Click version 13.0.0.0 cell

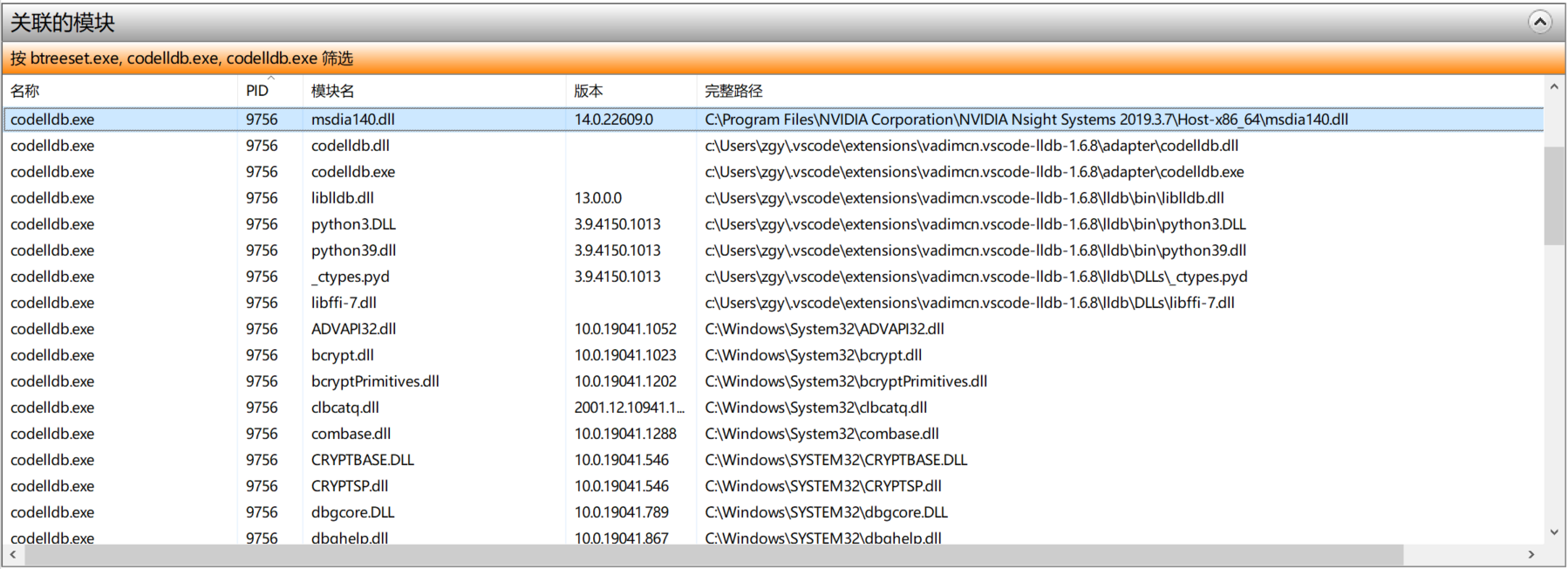[597, 198]
